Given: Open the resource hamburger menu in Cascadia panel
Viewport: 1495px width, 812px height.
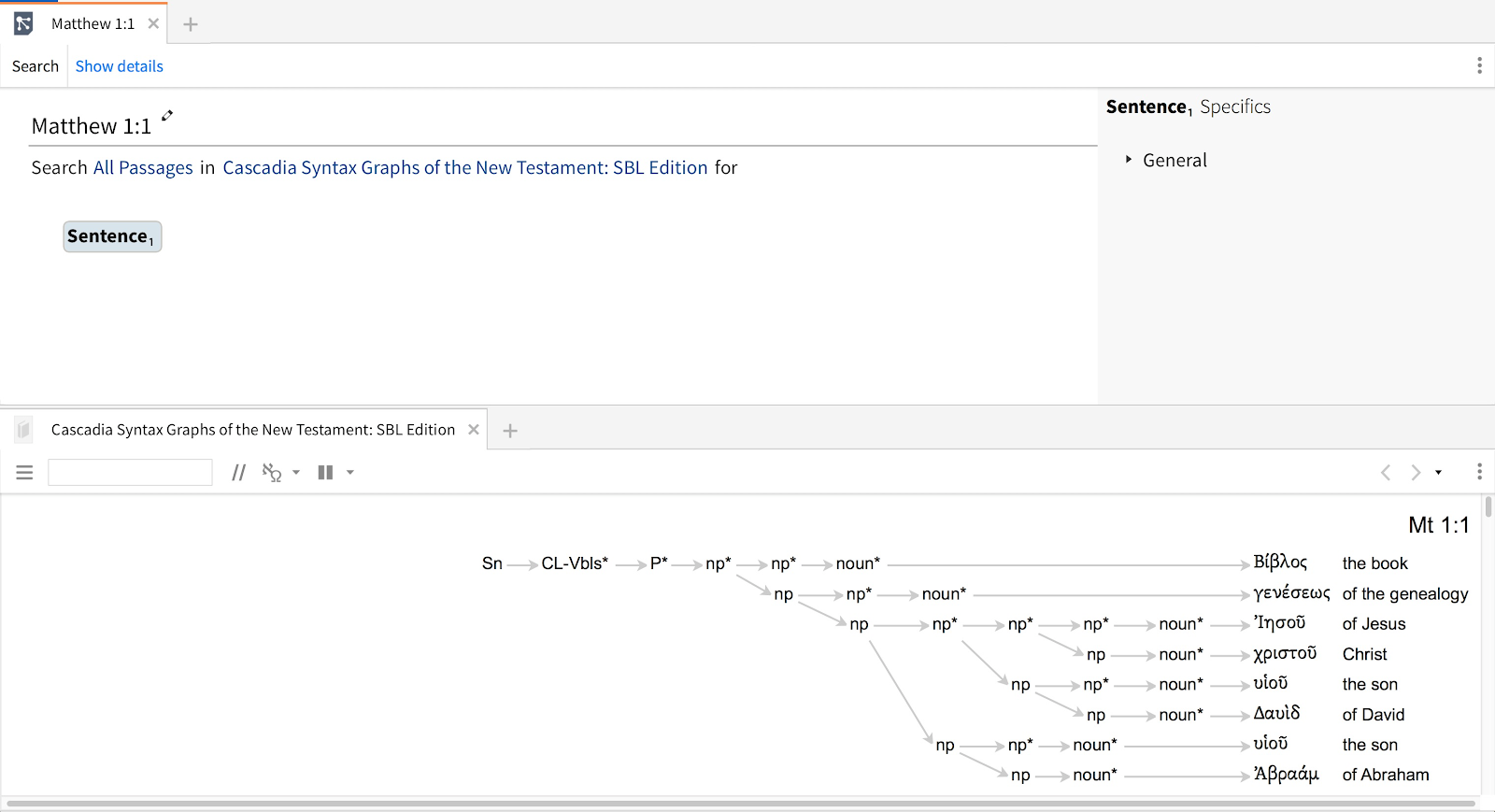Looking at the screenshot, I should click(x=24, y=473).
